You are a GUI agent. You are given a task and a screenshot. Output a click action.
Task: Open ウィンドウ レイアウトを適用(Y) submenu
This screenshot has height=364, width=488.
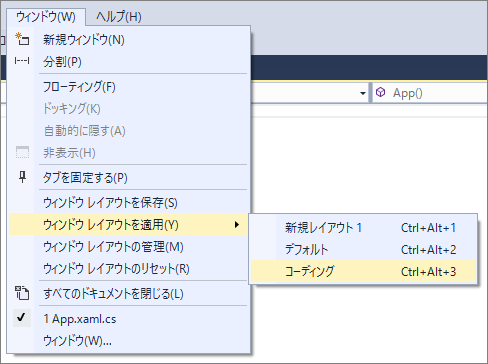[129, 225]
